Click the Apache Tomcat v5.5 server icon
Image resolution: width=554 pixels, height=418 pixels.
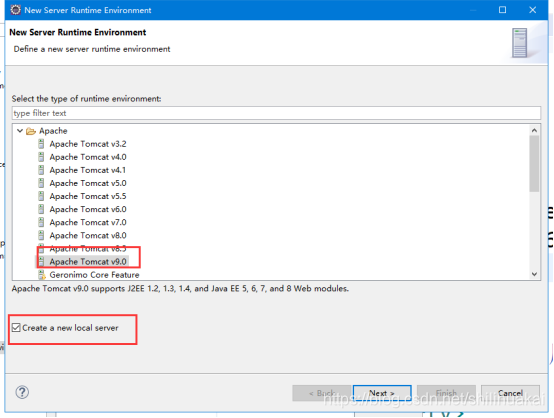(x=41, y=196)
